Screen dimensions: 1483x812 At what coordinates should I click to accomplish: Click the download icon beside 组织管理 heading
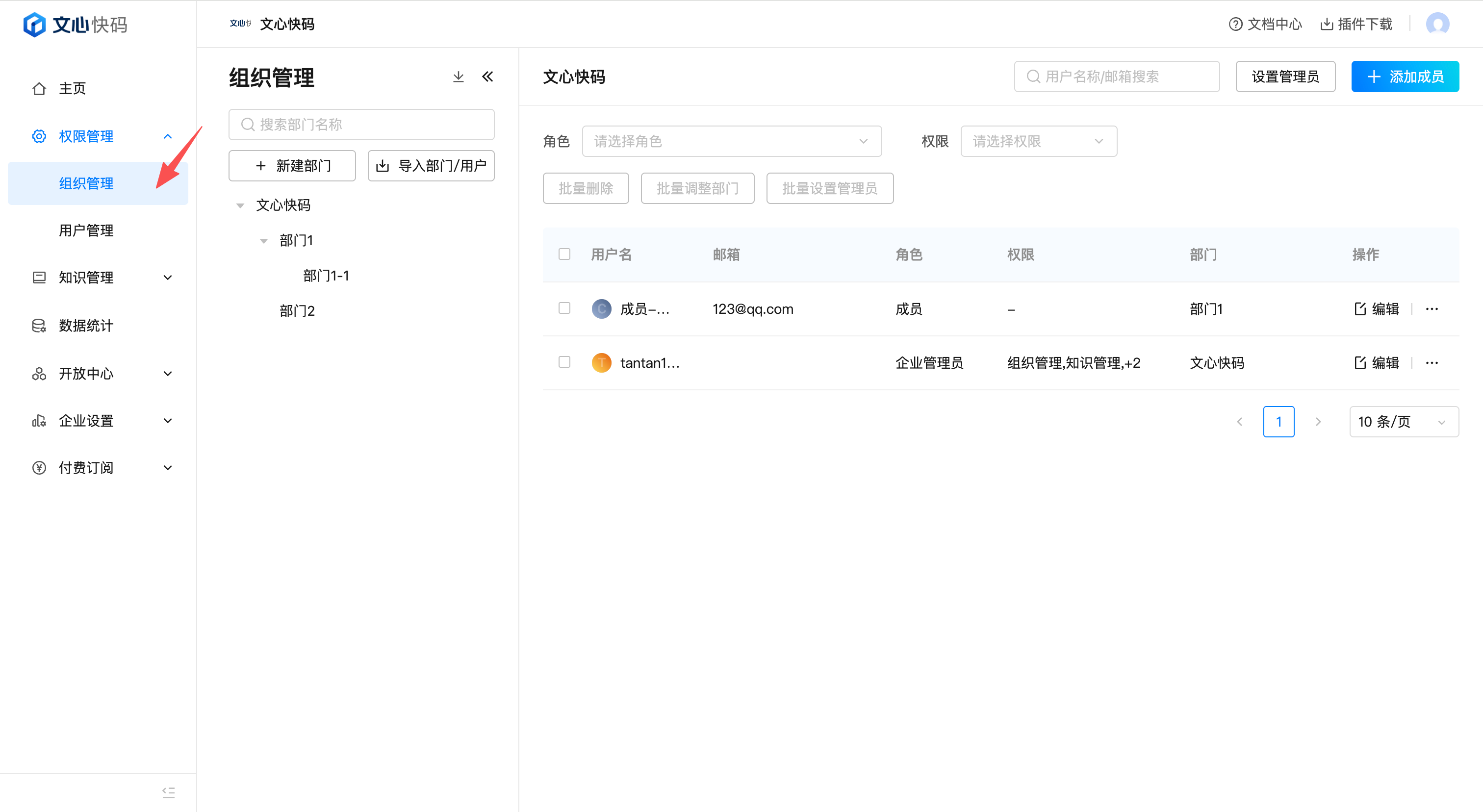click(x=458, y=76)
